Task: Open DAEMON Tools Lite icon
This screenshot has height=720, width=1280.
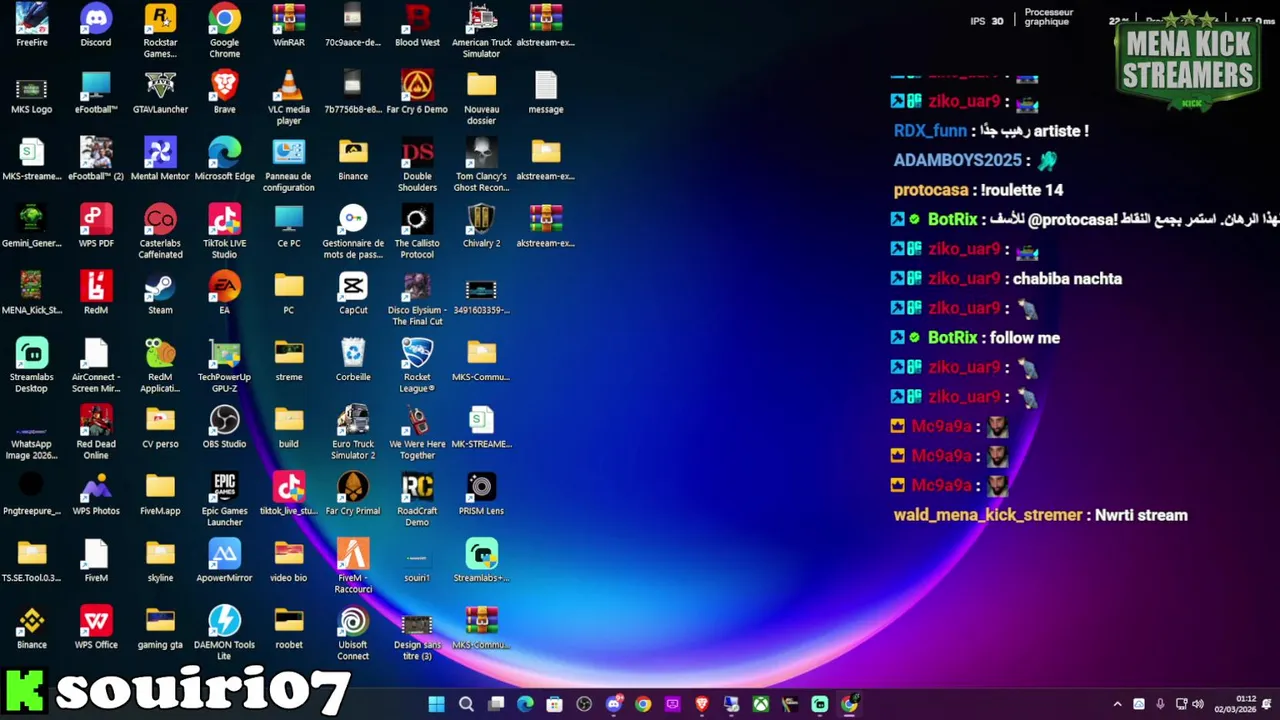Action: [224, 633]
